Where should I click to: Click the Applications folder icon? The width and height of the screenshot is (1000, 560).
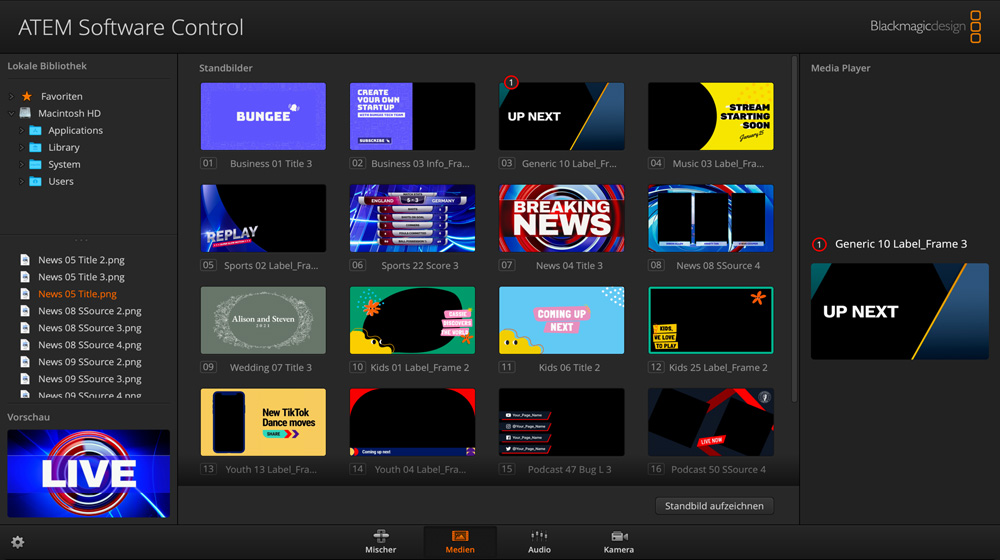[x=35, y=130]
